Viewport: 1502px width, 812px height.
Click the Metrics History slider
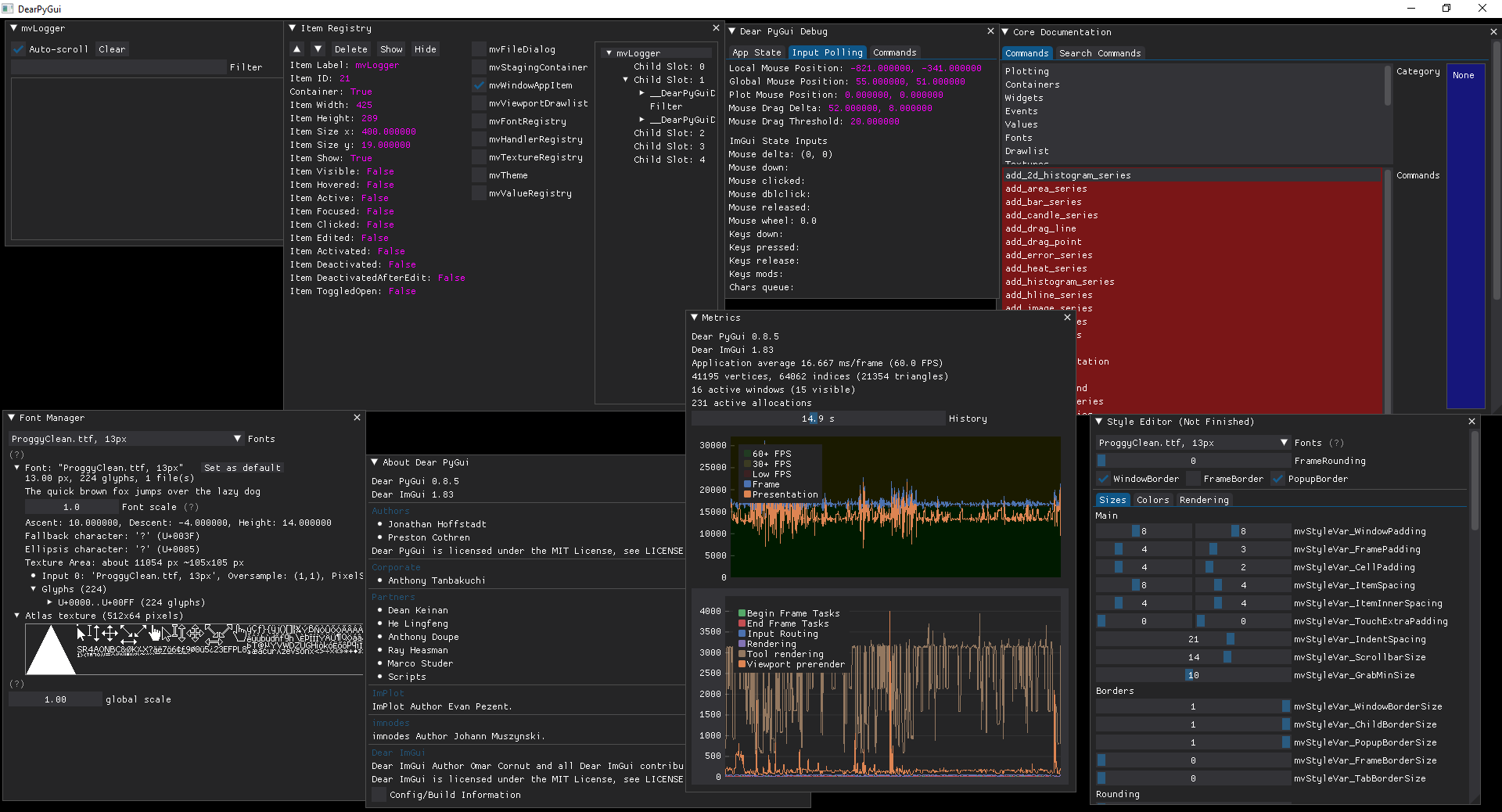point(817,419)
